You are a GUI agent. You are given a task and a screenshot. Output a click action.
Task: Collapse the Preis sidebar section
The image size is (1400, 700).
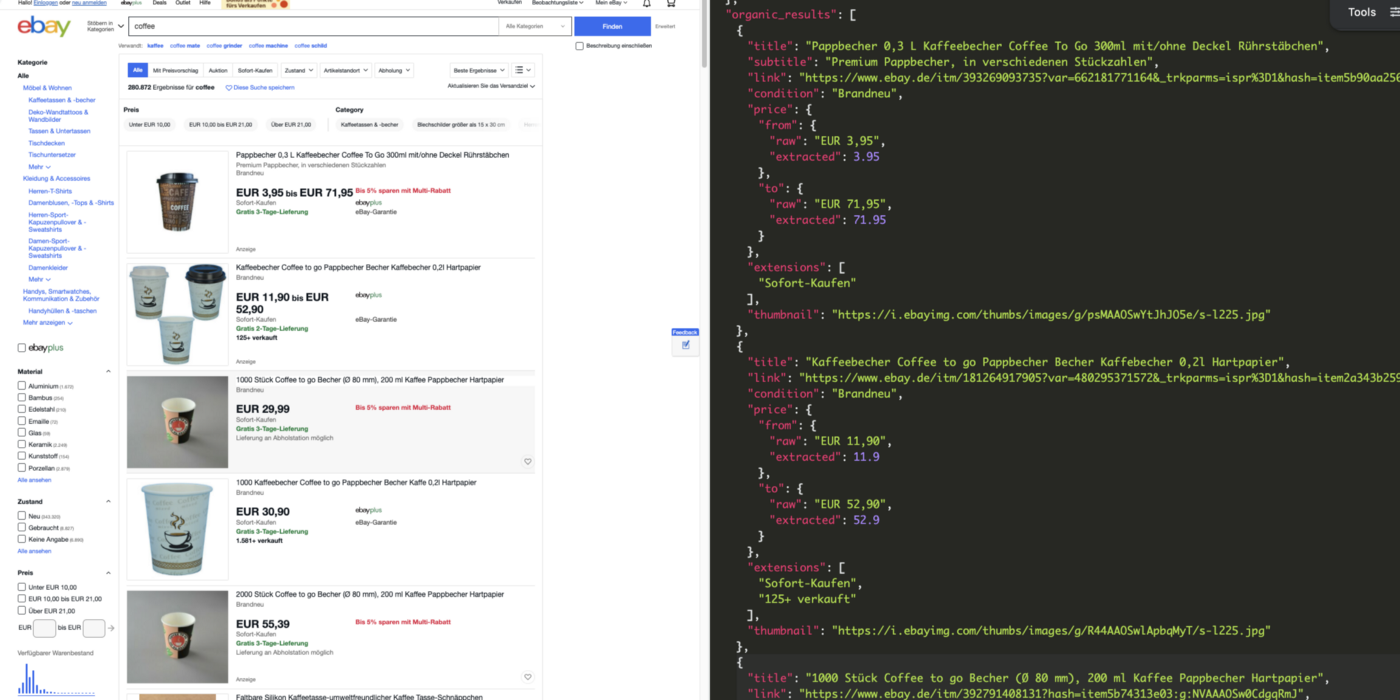coord(109,572)
